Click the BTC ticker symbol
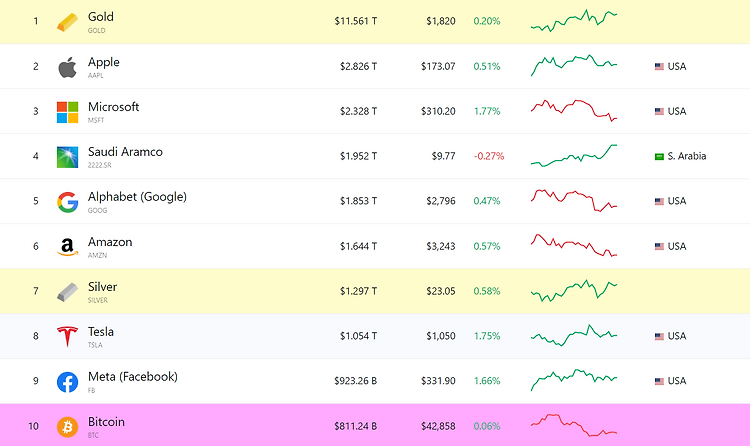Image resolution: width=750 pixels, height=446 pixels. point(93,435)
